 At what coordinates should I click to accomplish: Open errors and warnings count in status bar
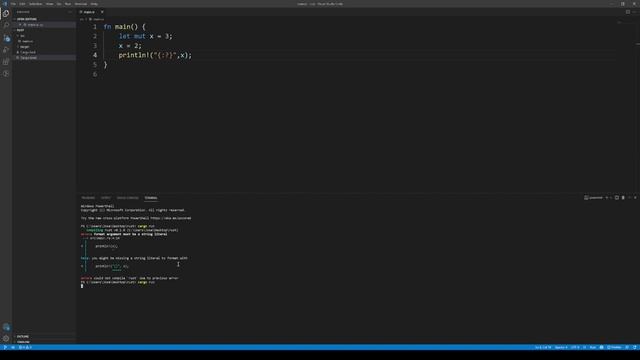pos(25,347)
